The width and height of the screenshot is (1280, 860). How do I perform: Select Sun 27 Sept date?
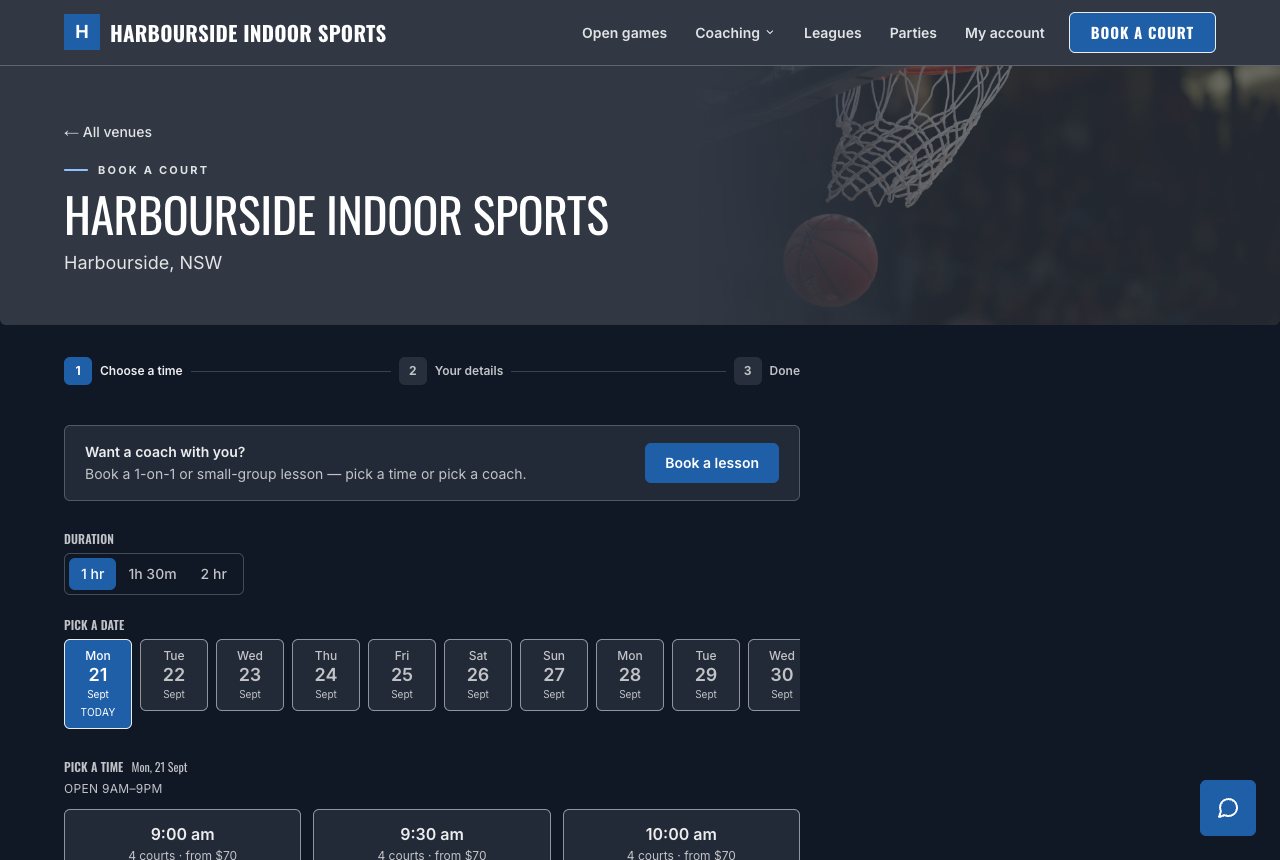[x=554, y=675]
